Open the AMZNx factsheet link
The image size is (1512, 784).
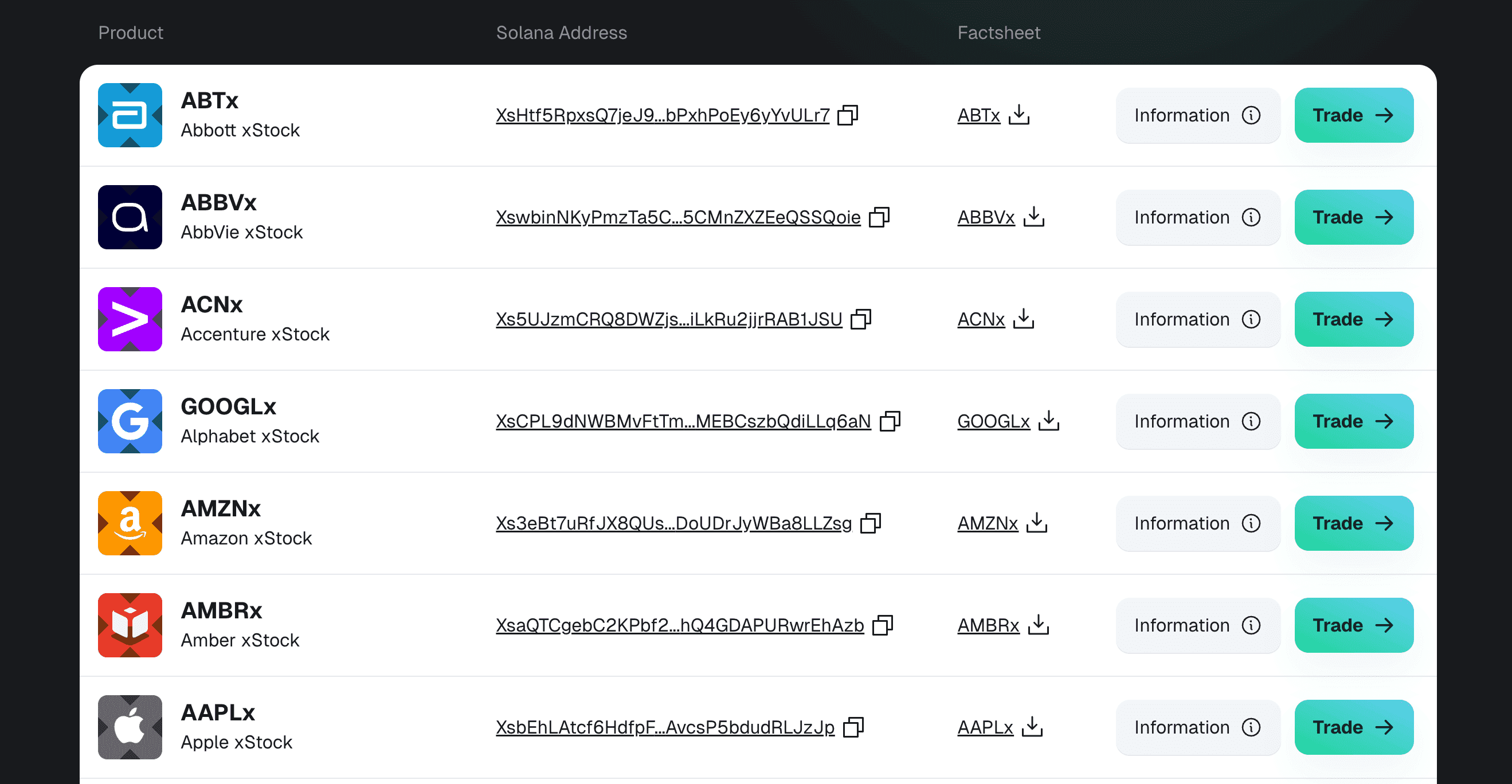tap(987, 523)
